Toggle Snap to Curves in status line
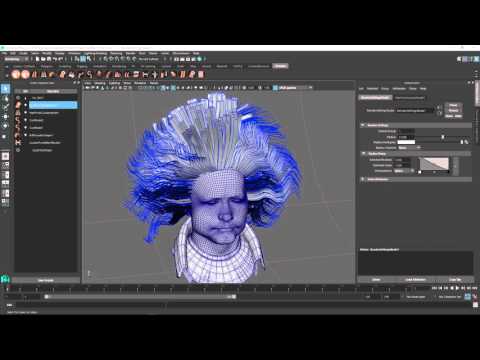This screenshot has height=360, width=480. click(x=111, y=59)
